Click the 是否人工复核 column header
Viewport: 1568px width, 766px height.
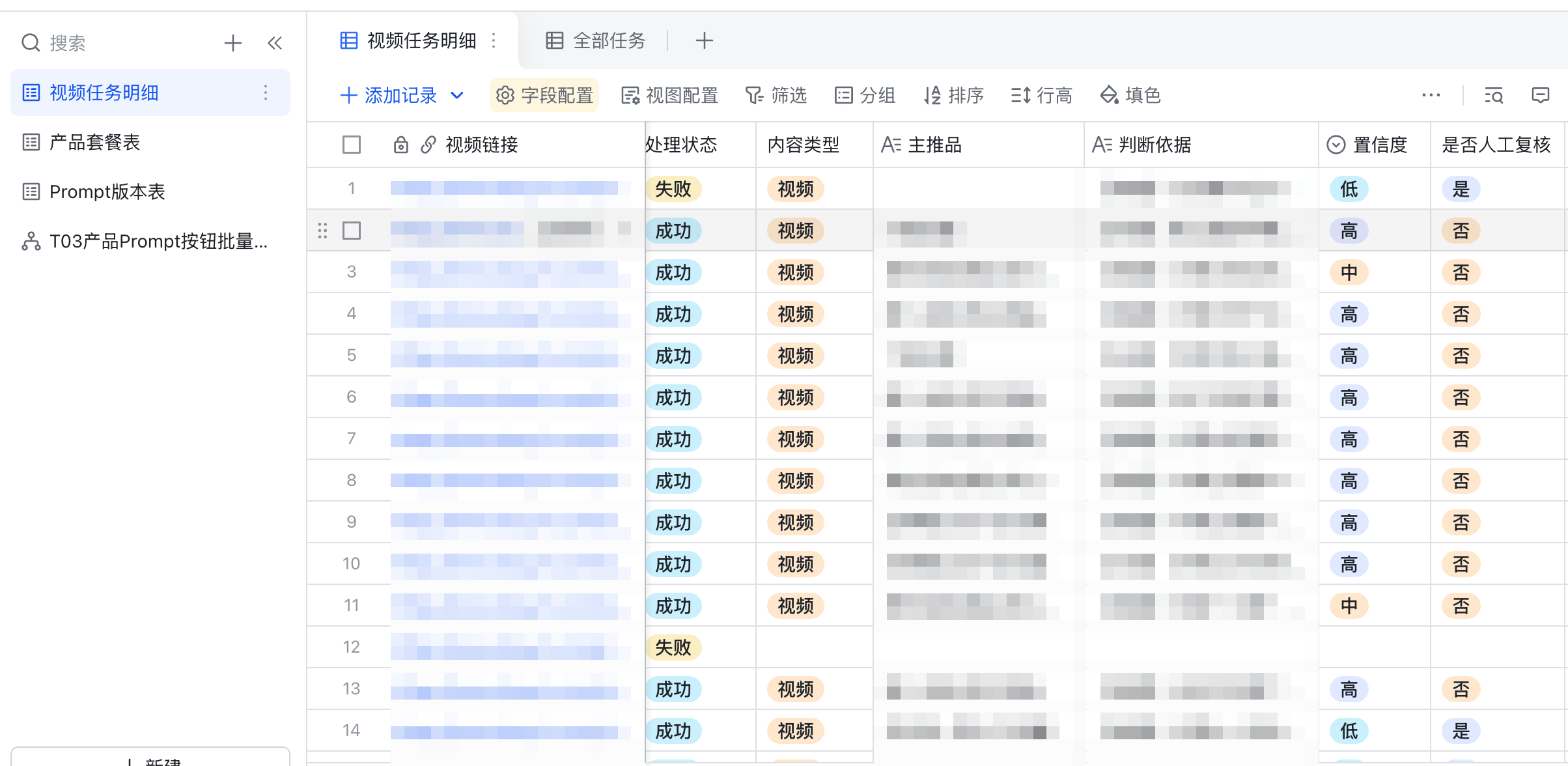[x=1496, y=145]
